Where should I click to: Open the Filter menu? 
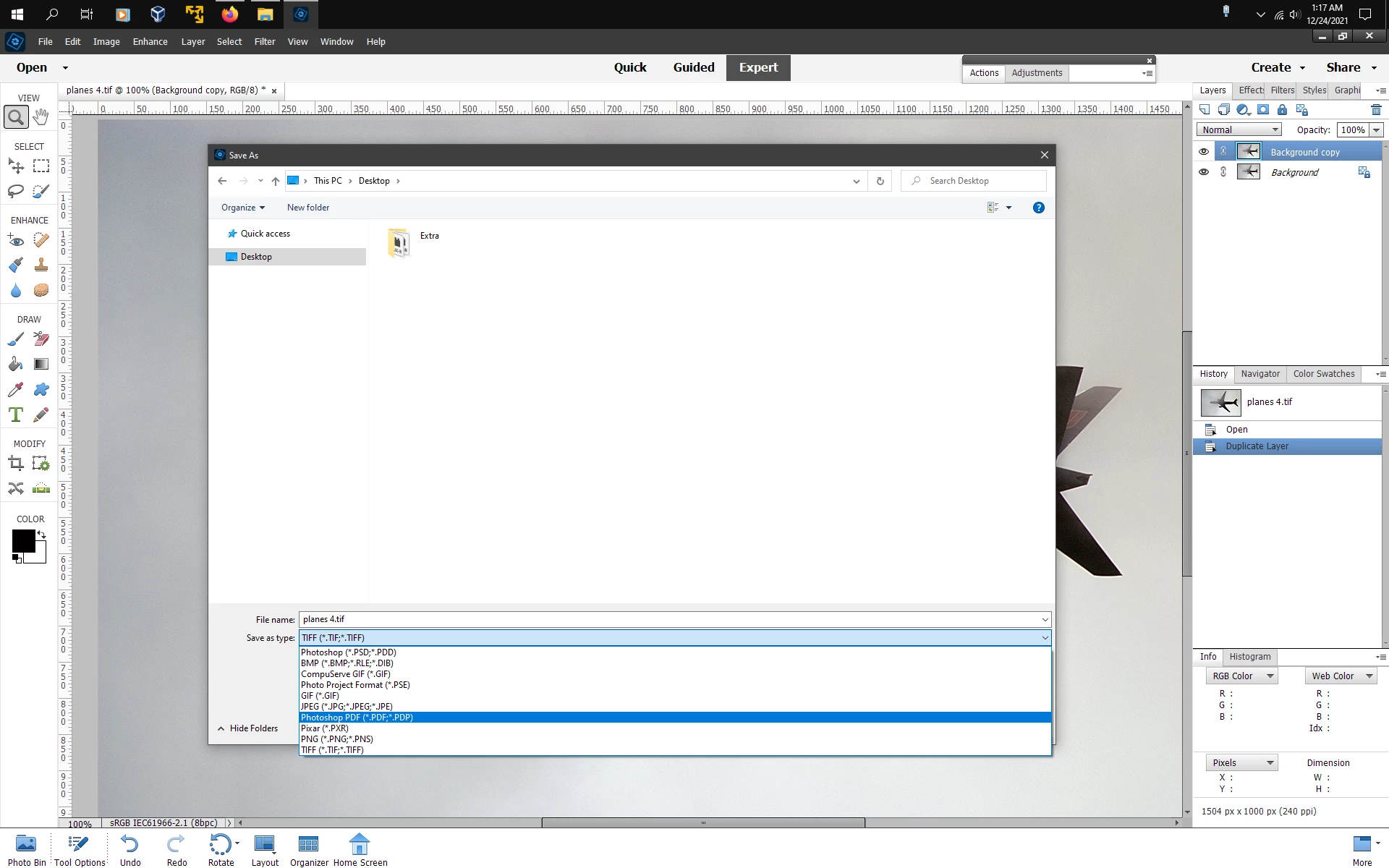(x=265, y=42)
